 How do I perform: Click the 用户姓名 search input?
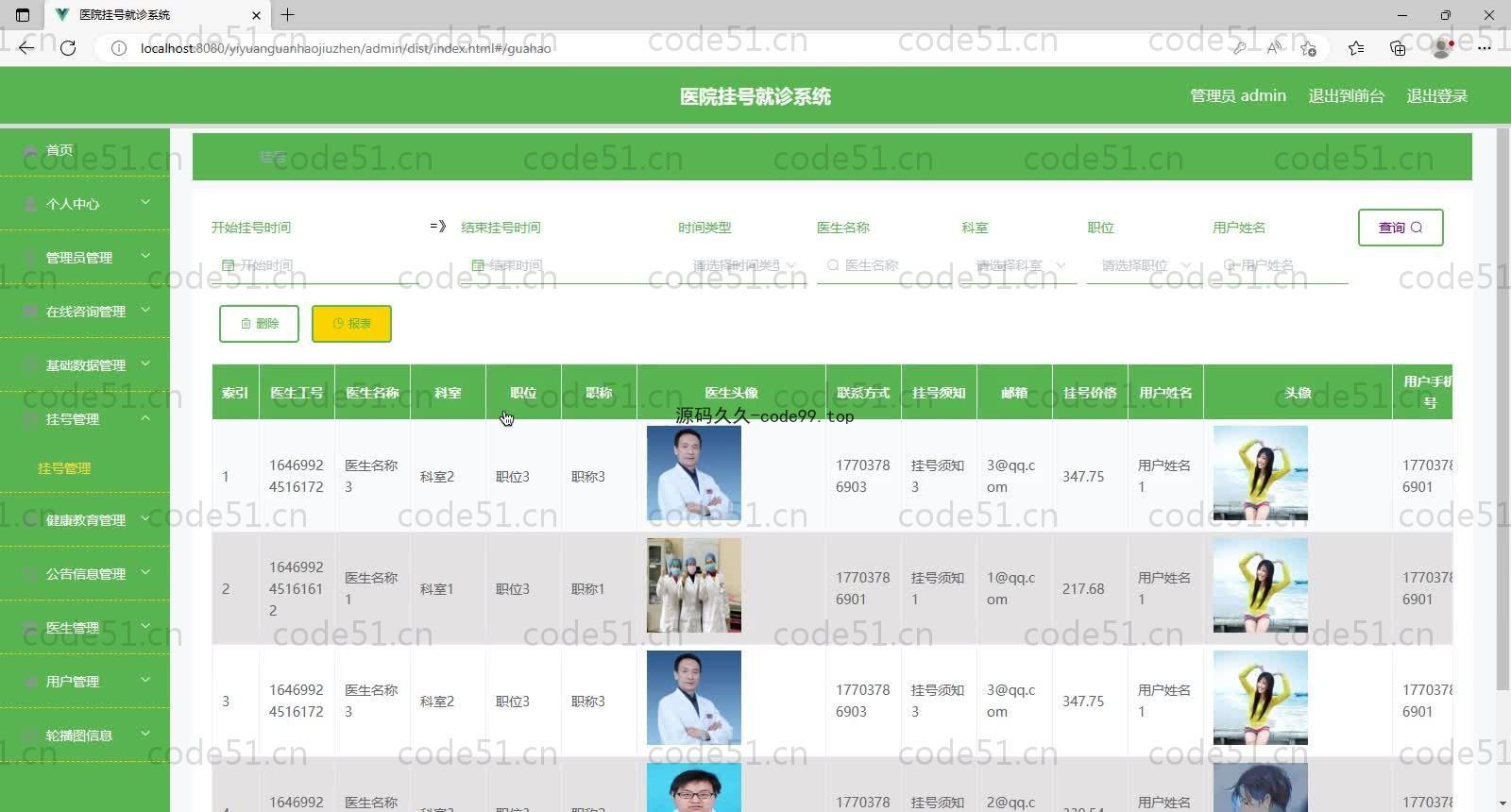(1280, 265)
